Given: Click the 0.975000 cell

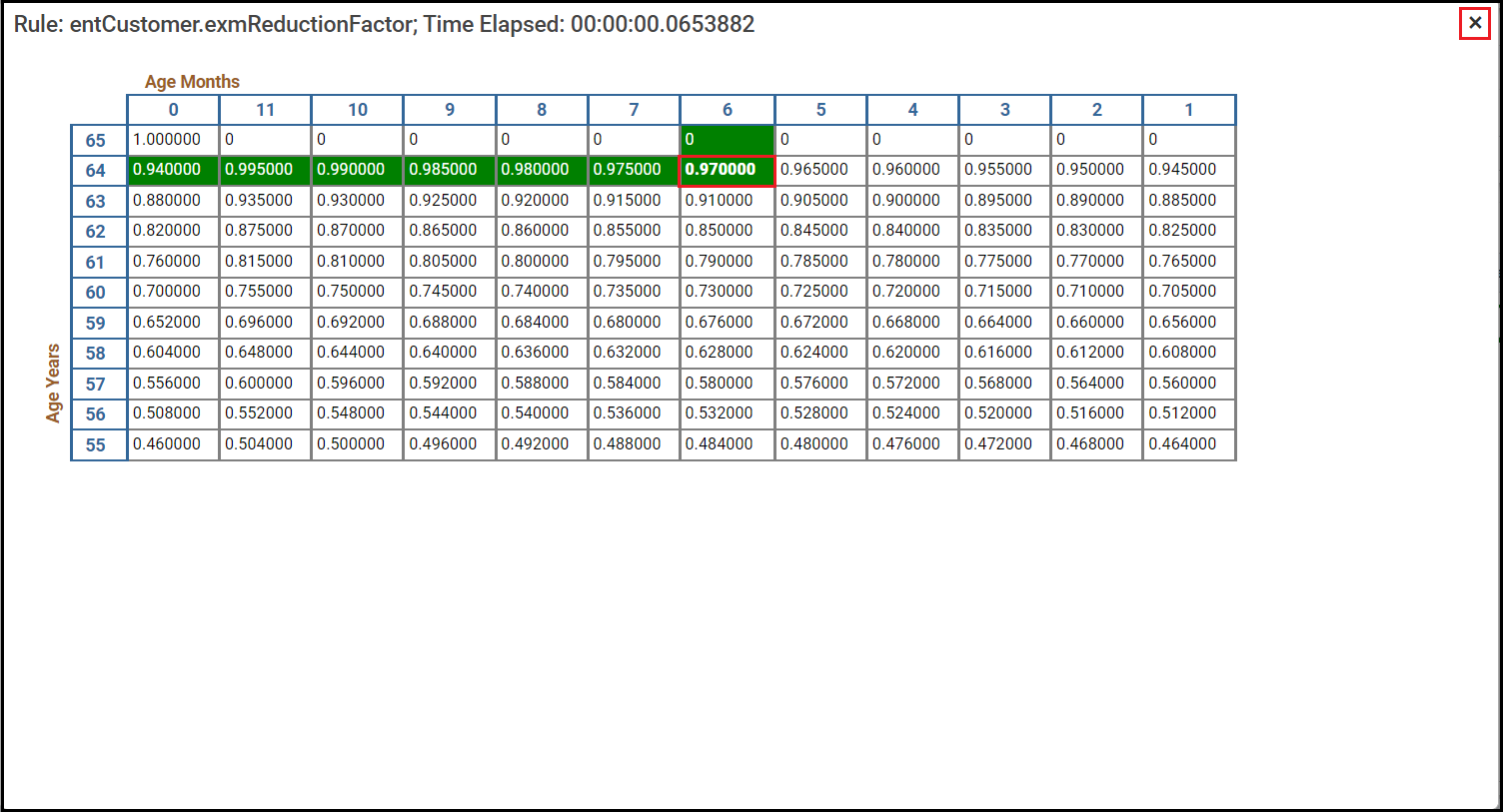Looking at the screenshot, I should coord(634,171).
